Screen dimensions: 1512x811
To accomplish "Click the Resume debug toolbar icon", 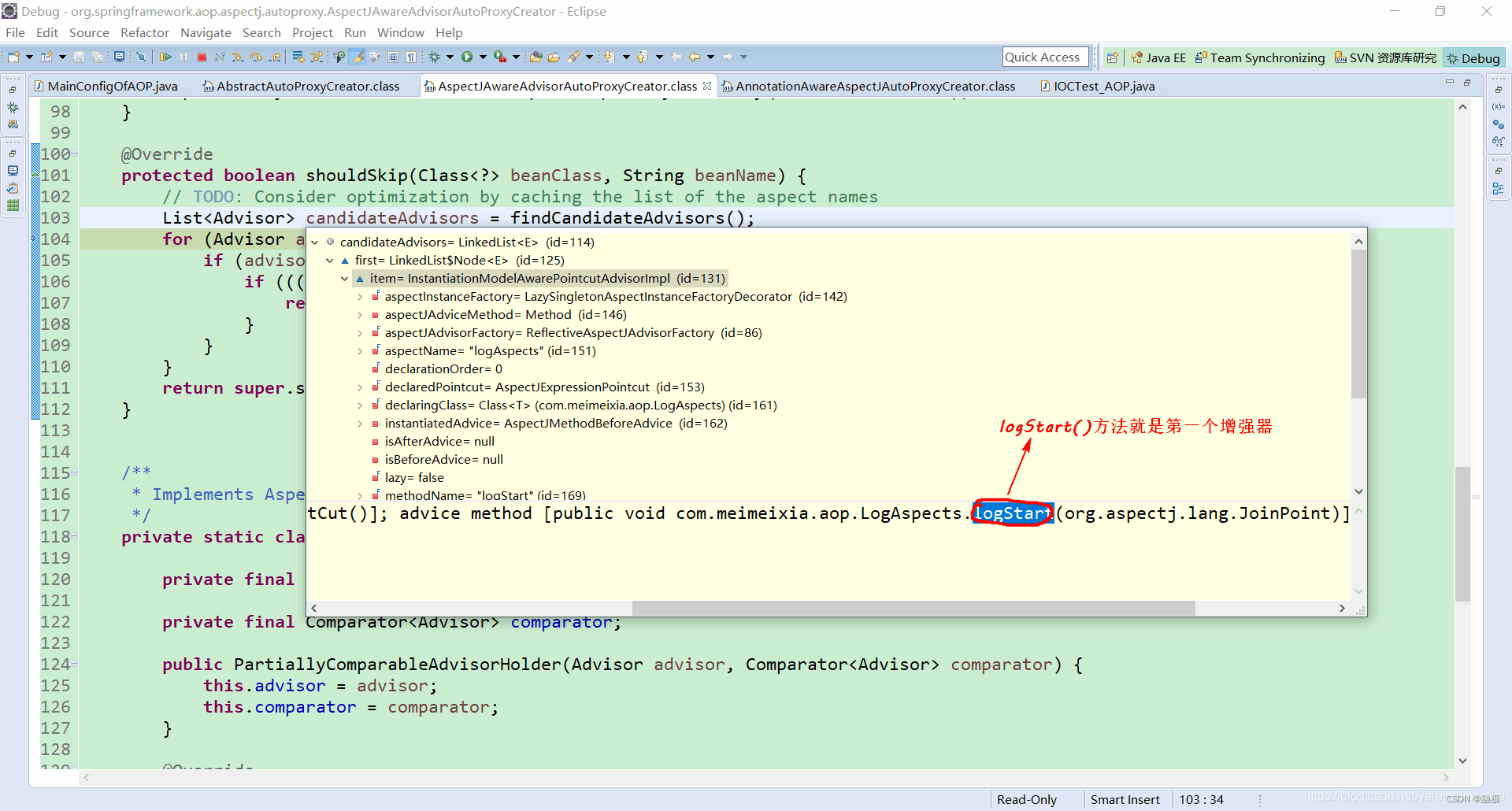I will 165,57.
